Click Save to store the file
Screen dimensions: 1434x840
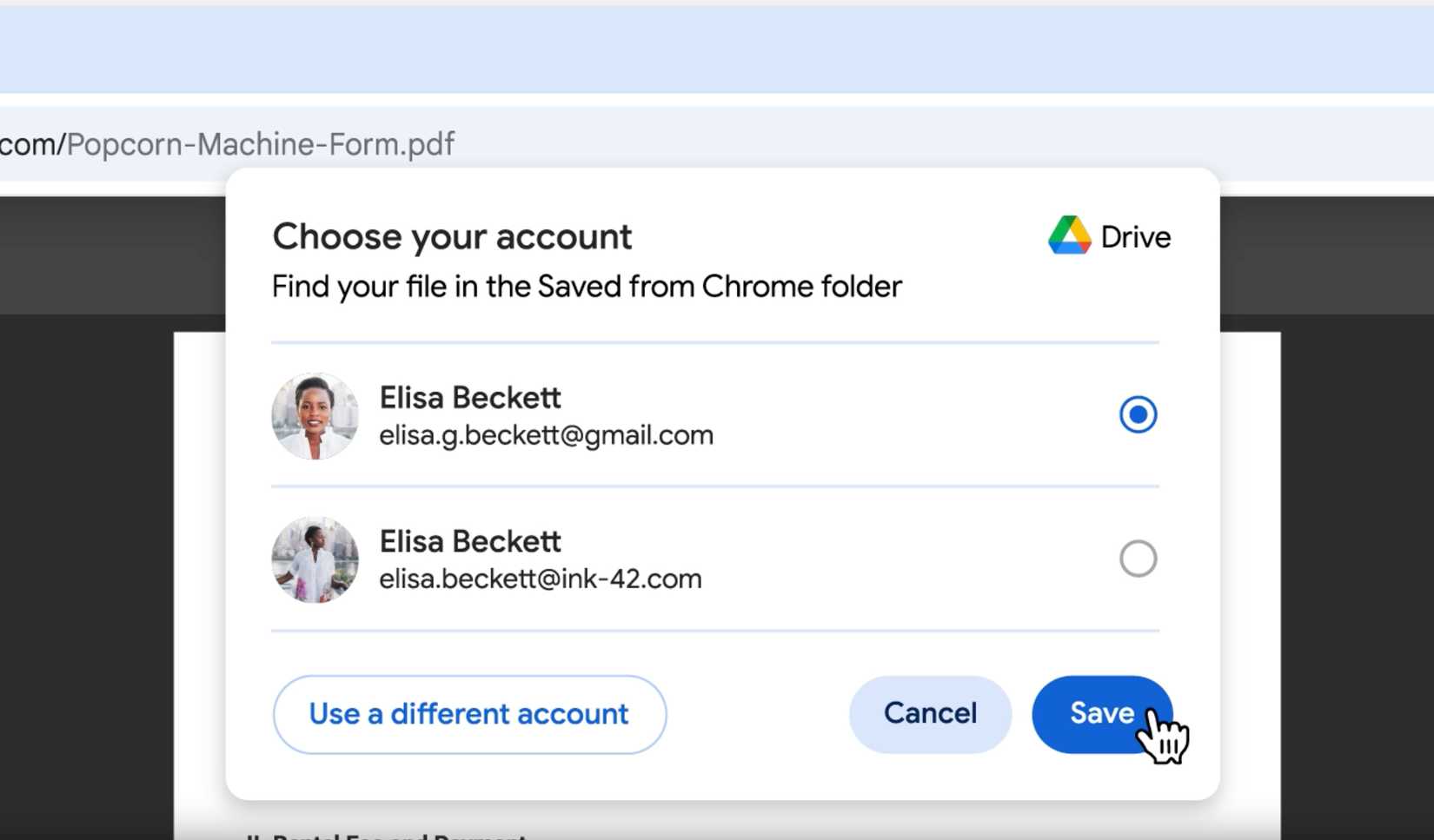point(1101,713)
